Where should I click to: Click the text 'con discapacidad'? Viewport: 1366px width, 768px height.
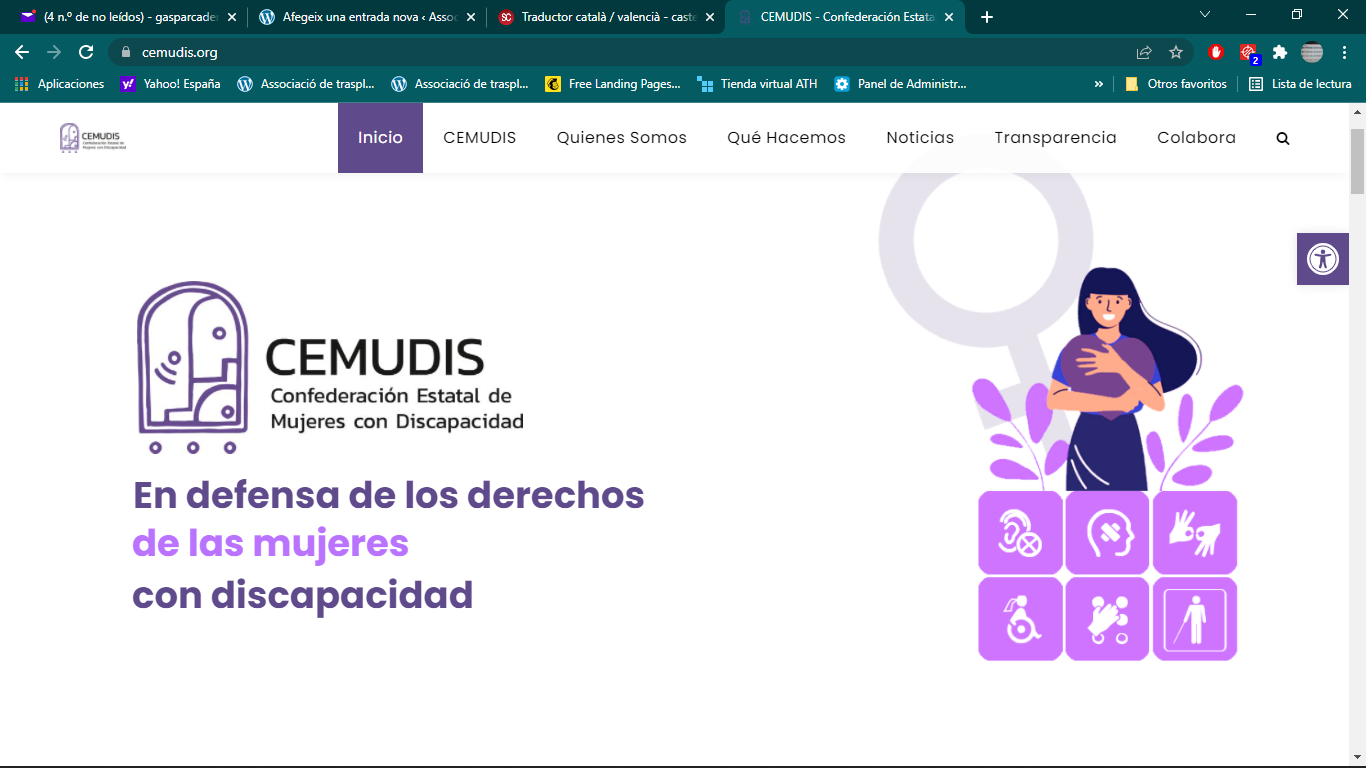(303, 596)
